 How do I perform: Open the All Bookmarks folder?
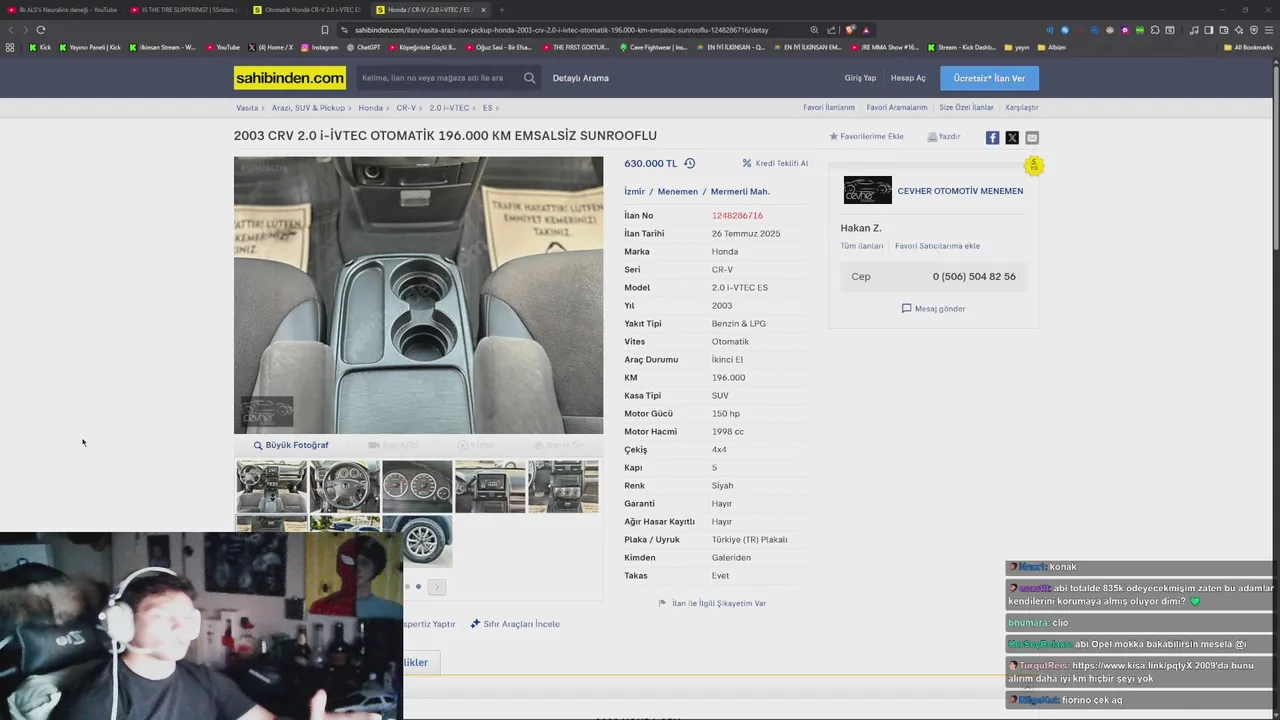[1248, 47]
